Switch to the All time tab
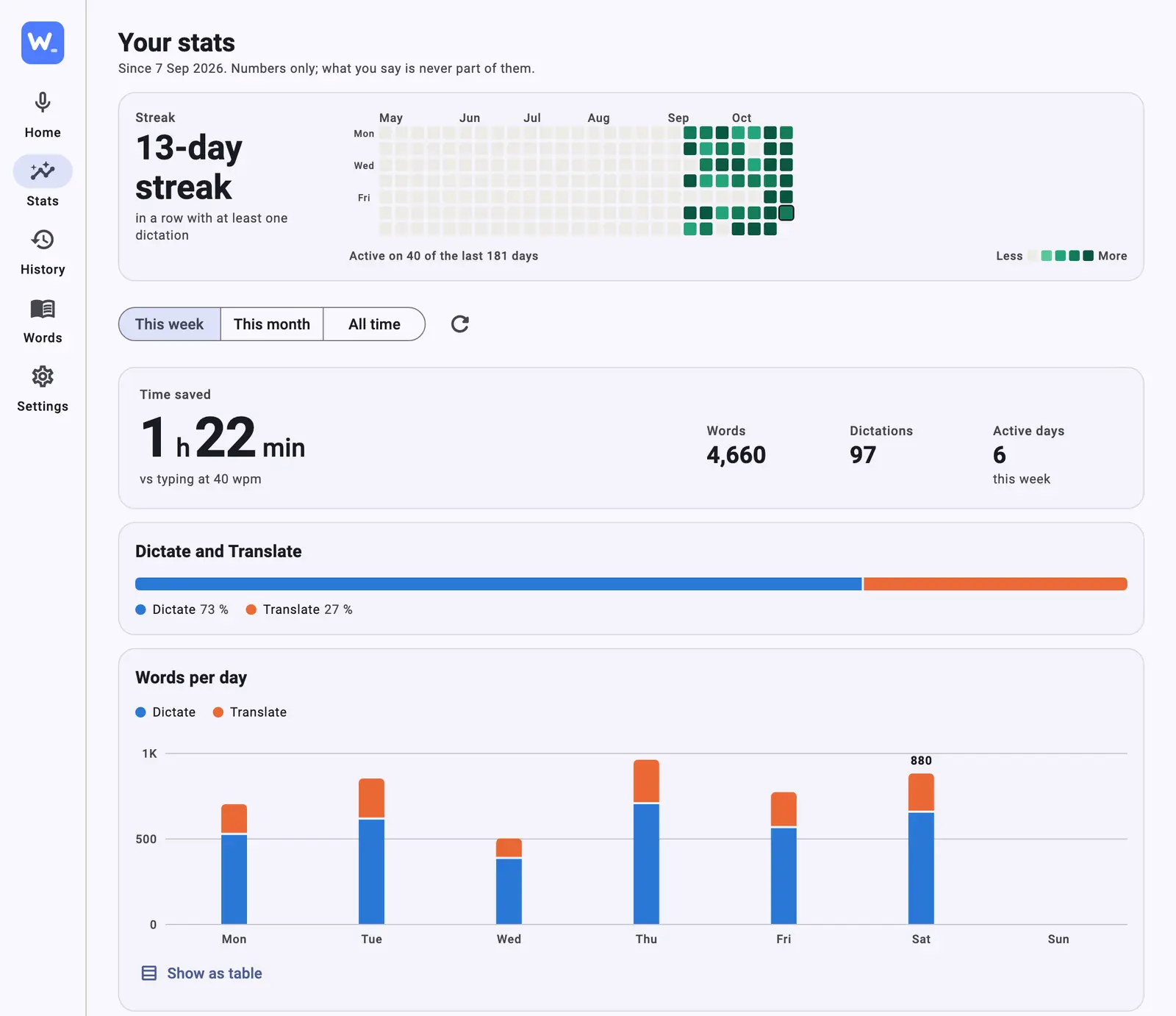 pos(374,324)
